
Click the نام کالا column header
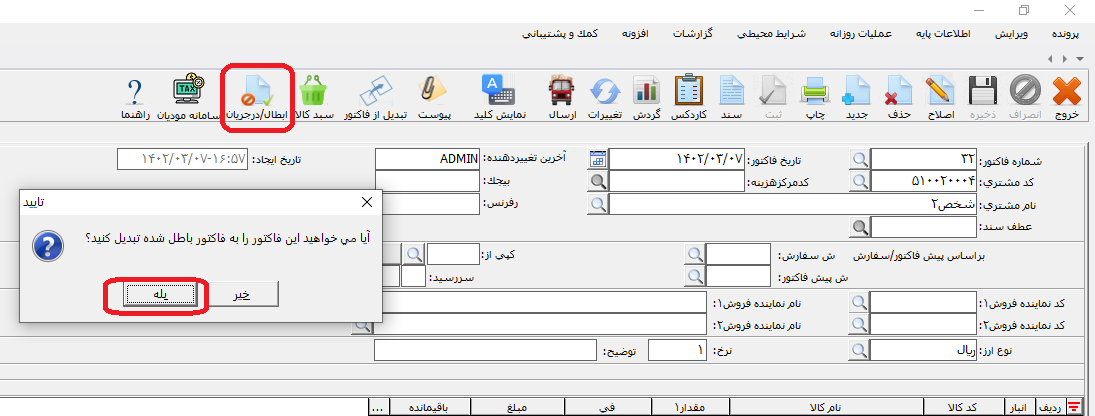tap(827, 407)
